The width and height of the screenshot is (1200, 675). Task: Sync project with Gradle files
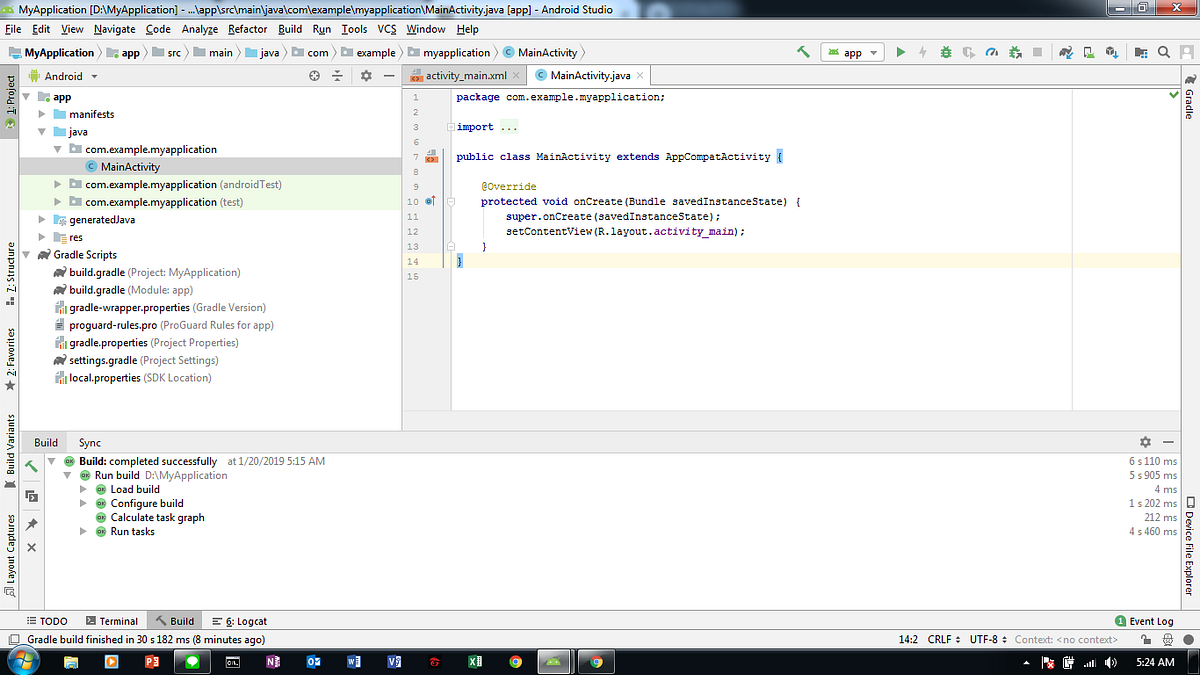click(1066, 52)
